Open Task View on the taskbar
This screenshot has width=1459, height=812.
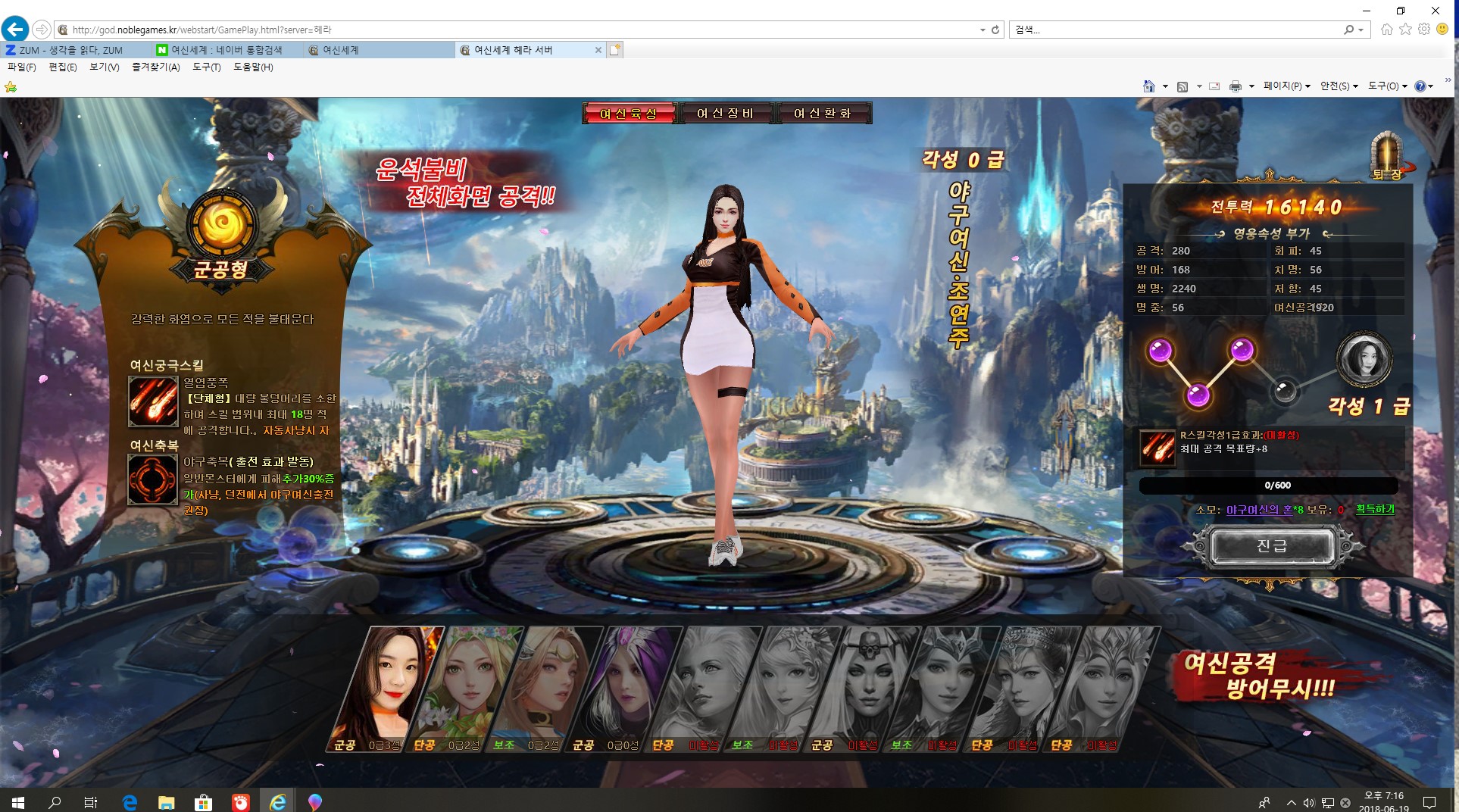click(x=91, y=802)
